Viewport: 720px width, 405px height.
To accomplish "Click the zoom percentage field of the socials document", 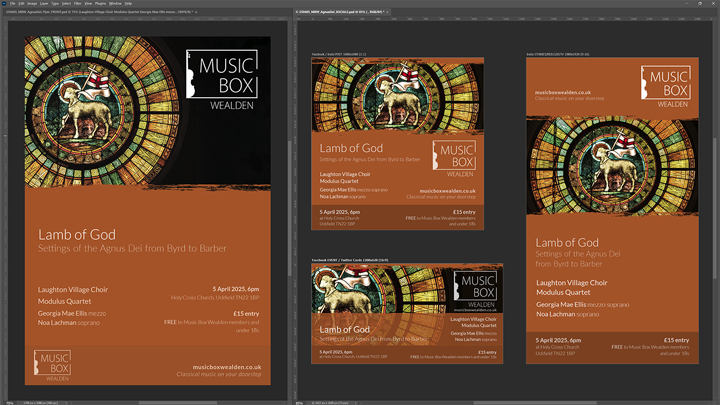I will click(300, 403).
